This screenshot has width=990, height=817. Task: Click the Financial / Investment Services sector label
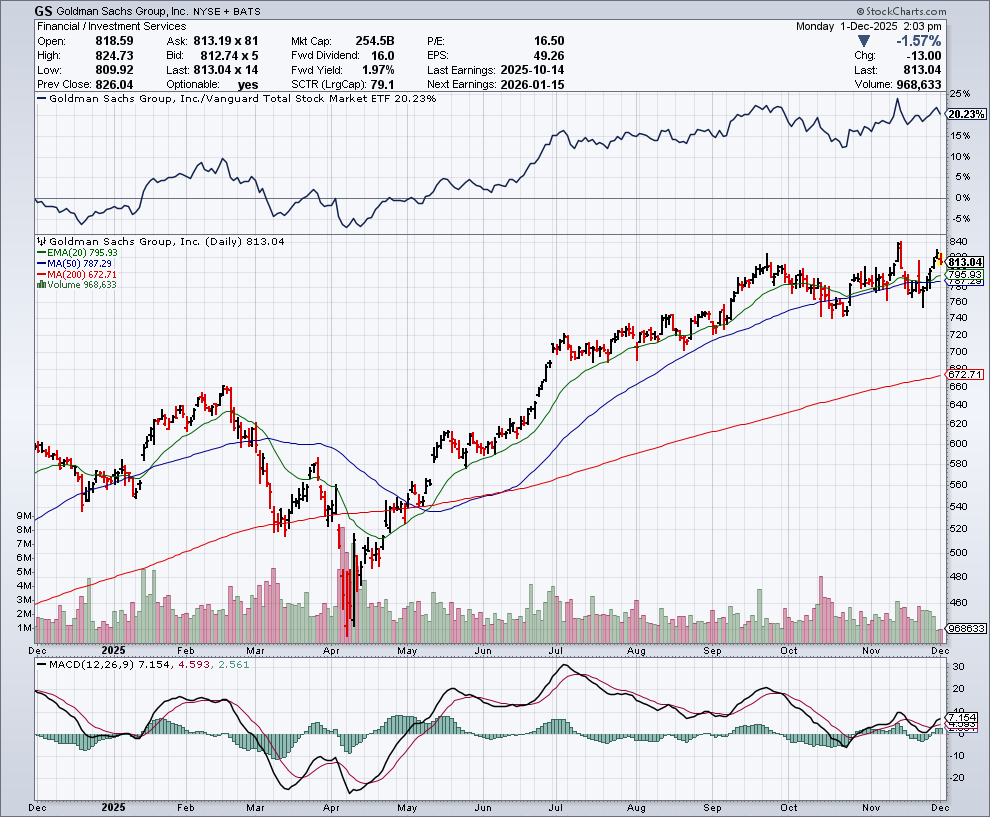[x=97, y=26]
